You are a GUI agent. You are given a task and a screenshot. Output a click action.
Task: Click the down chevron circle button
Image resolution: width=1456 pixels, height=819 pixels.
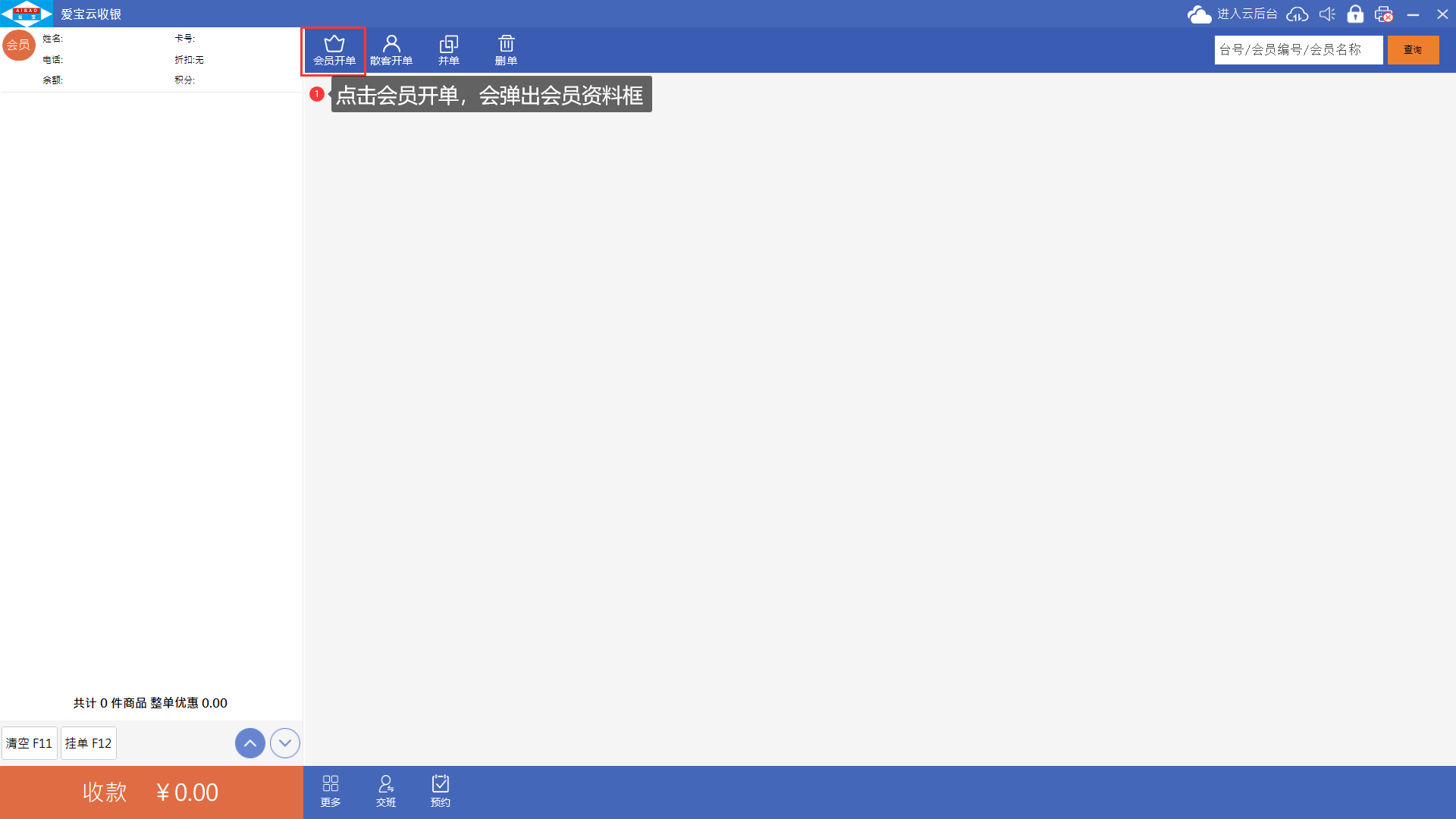285,743
